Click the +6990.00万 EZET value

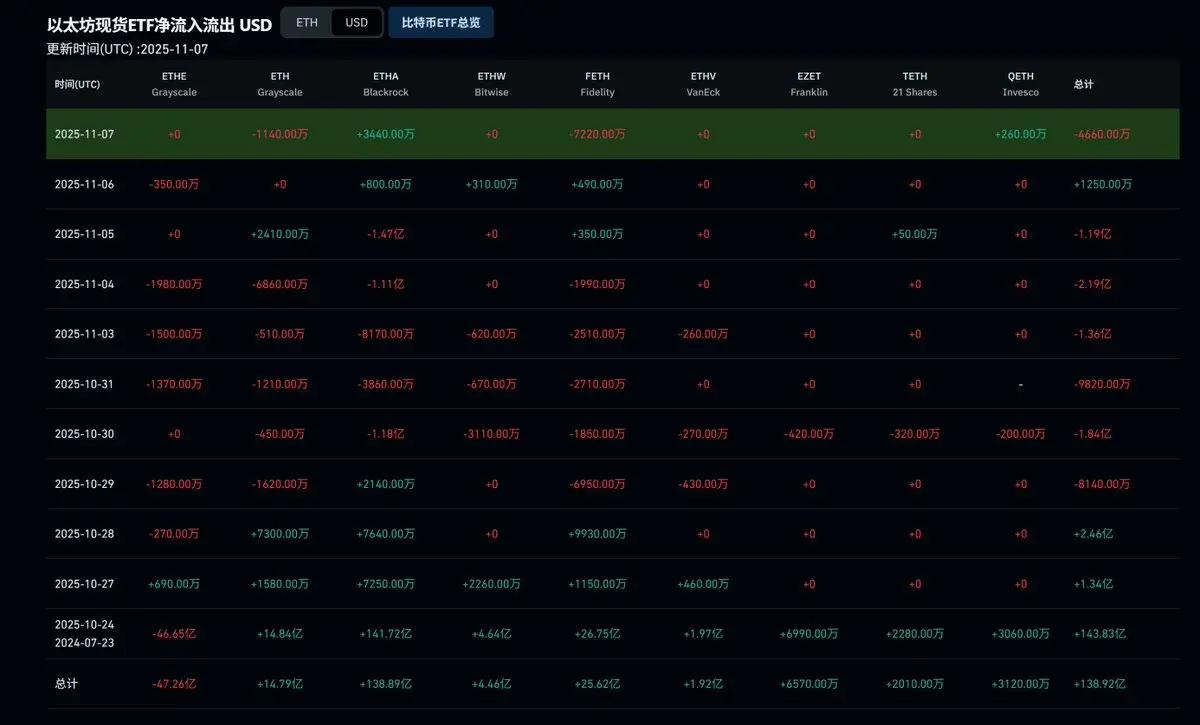[809, 634]
